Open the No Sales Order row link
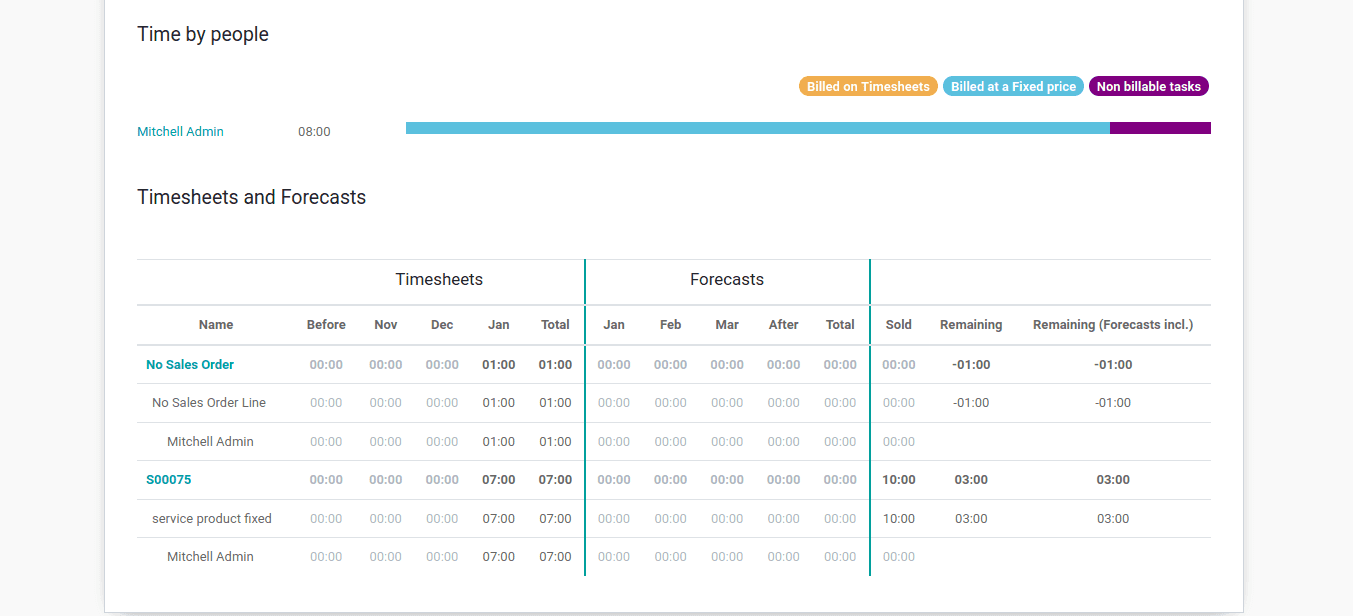The image size is (1353, 616). click(x=190, y=365)
